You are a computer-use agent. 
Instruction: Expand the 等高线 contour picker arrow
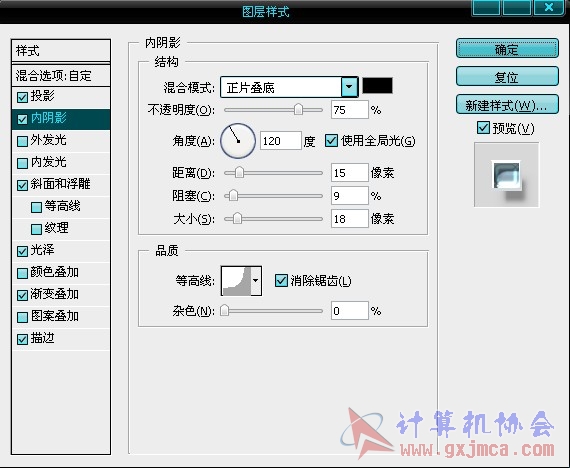click(256, 281)
